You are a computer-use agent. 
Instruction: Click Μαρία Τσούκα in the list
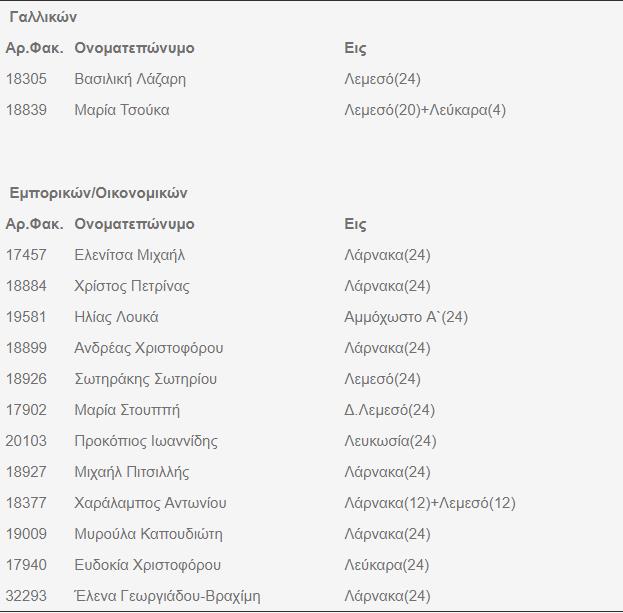coord(122,110)
